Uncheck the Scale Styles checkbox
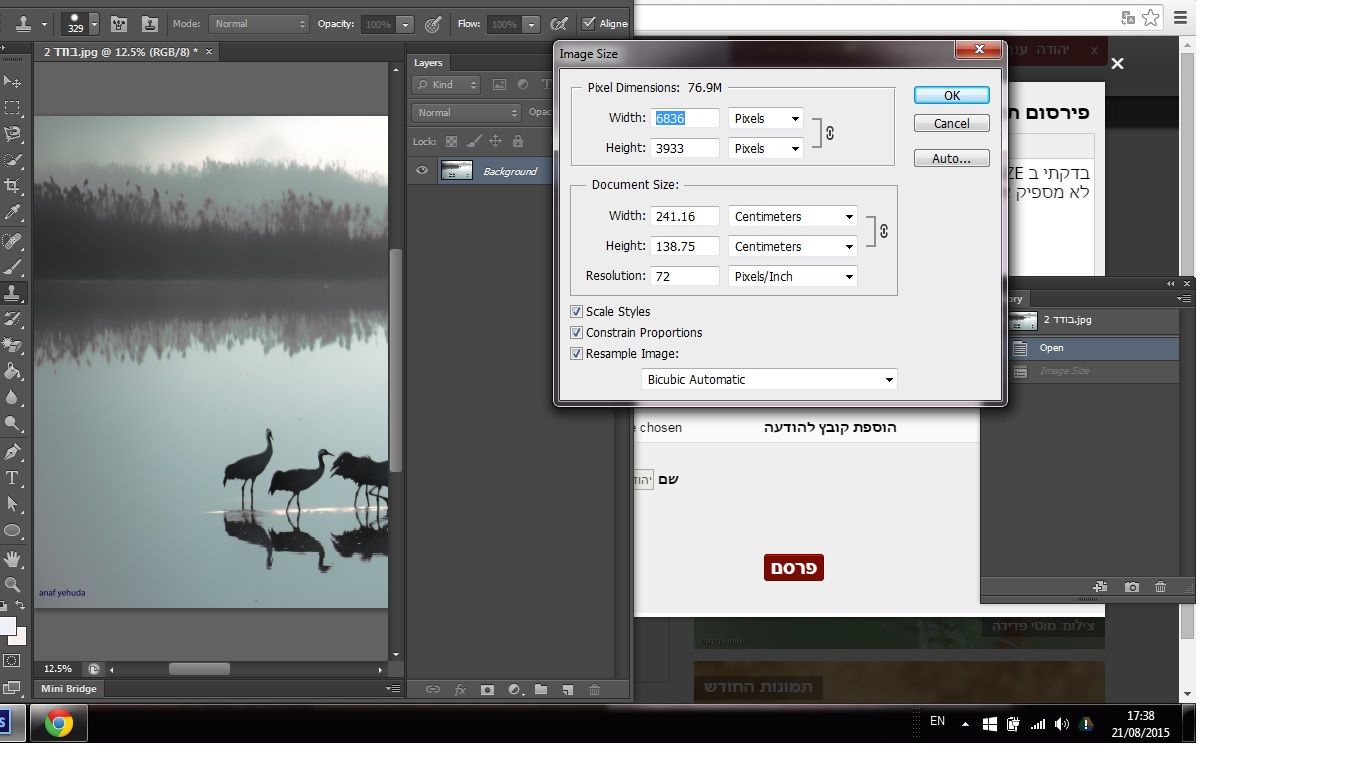This screenshot has height=768, width=1366. [x=576, y=312]
